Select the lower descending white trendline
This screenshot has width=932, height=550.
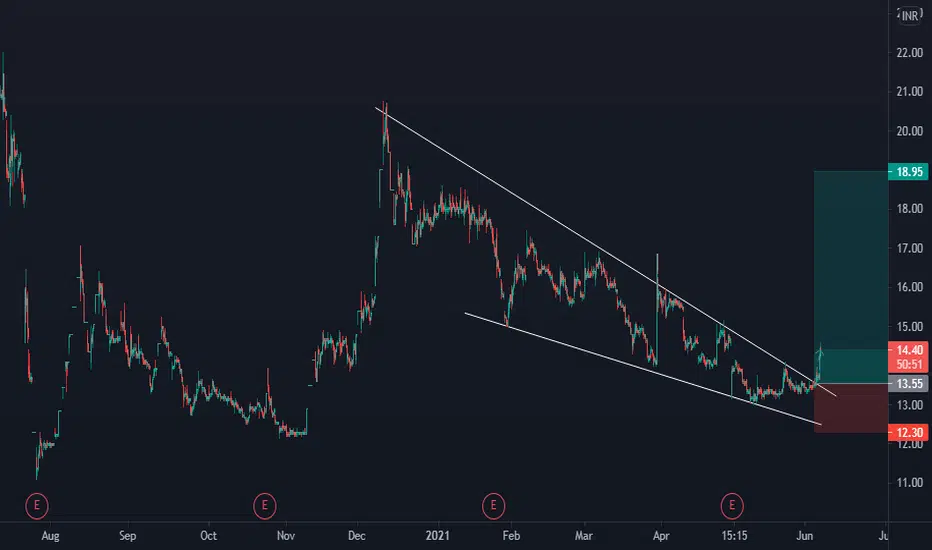tap(642, 368)
